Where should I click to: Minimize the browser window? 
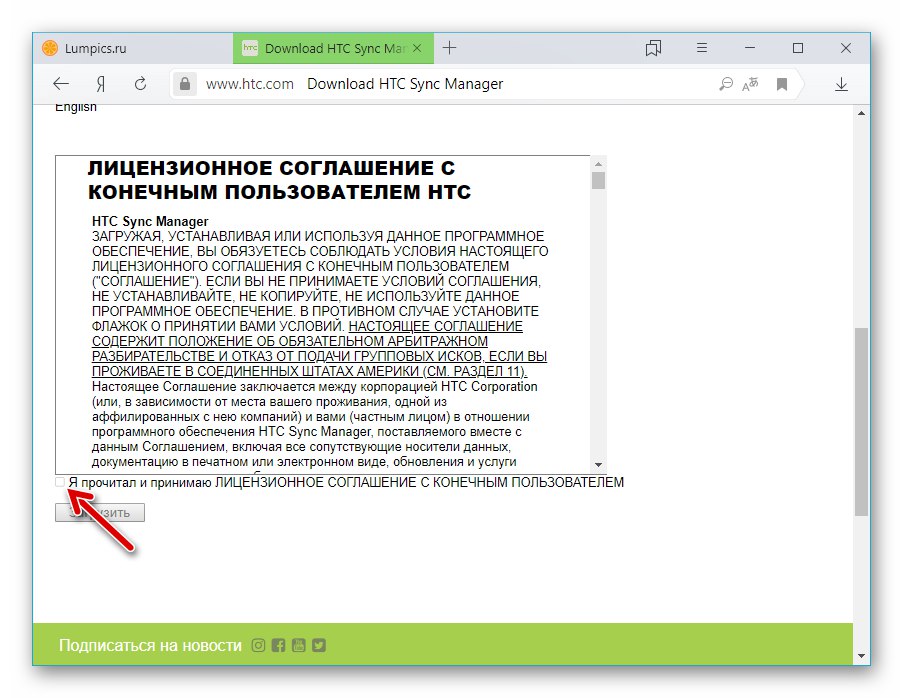750,48
